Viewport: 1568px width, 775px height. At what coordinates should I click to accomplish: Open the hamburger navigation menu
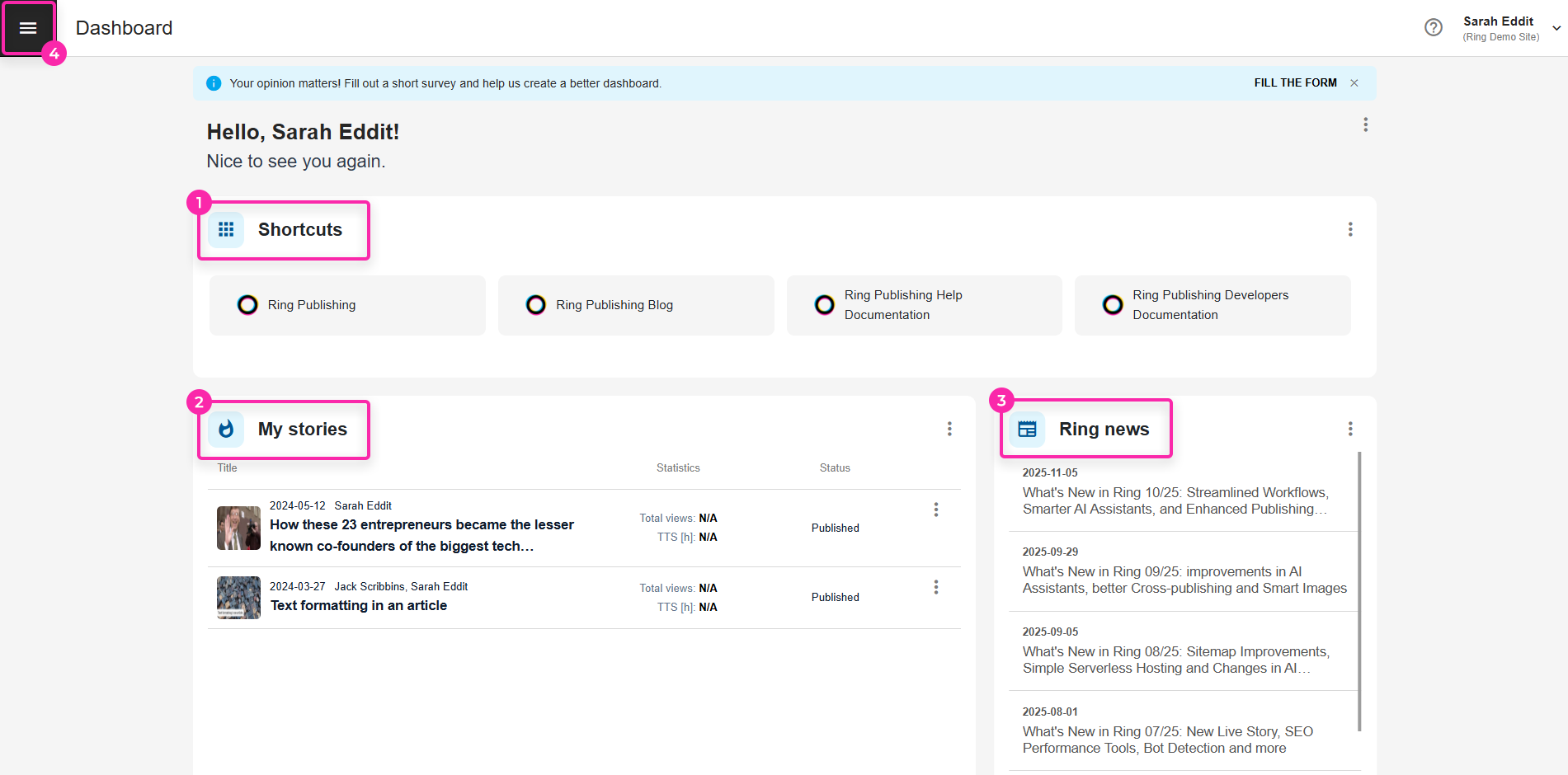(28, 28)
